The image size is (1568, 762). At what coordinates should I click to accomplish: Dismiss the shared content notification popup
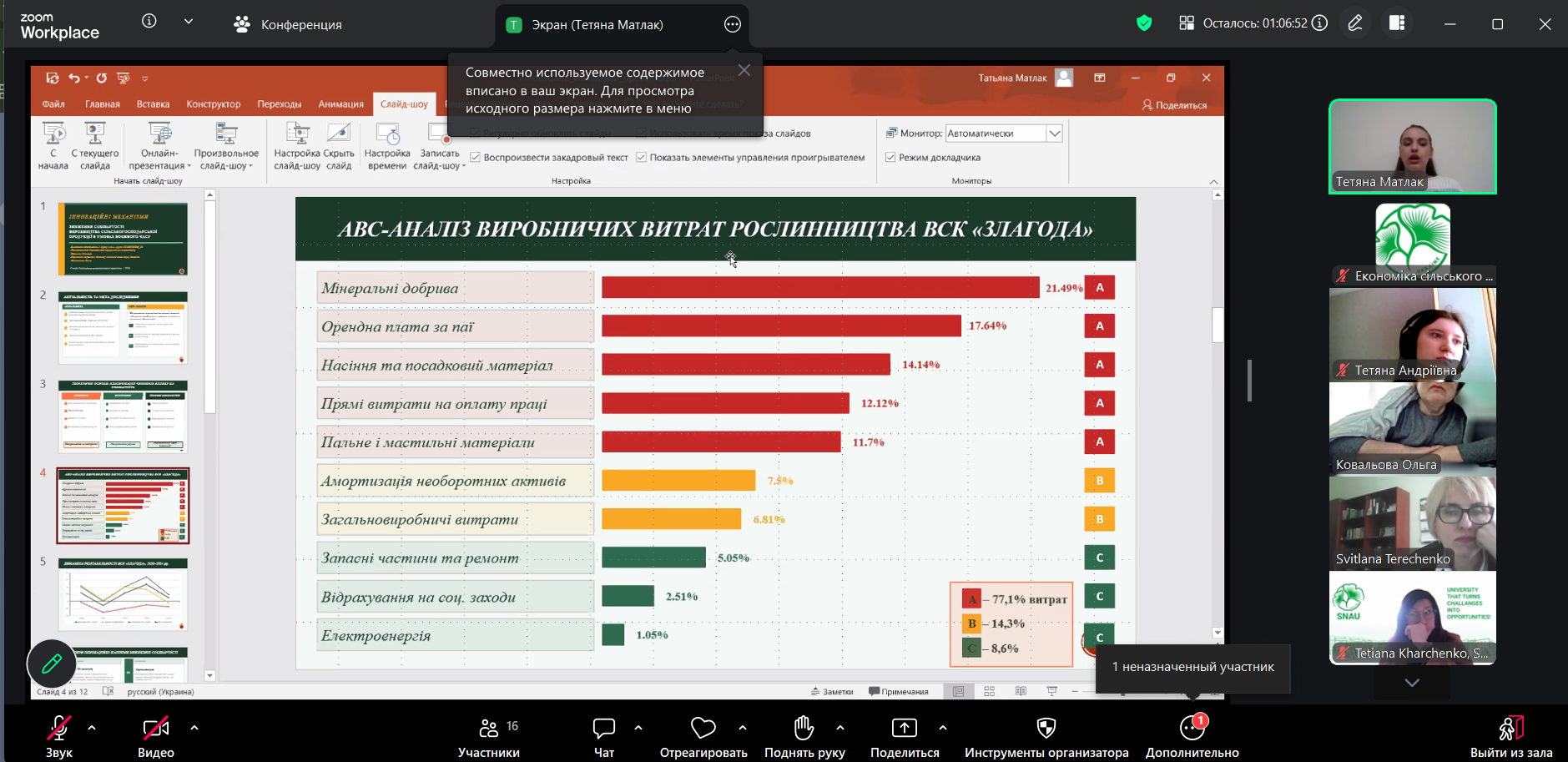click(744, 71)
